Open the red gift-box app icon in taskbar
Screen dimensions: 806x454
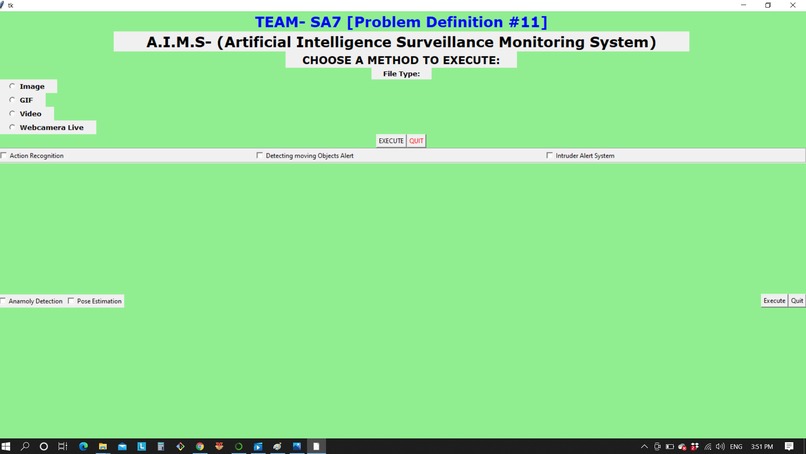219,446
